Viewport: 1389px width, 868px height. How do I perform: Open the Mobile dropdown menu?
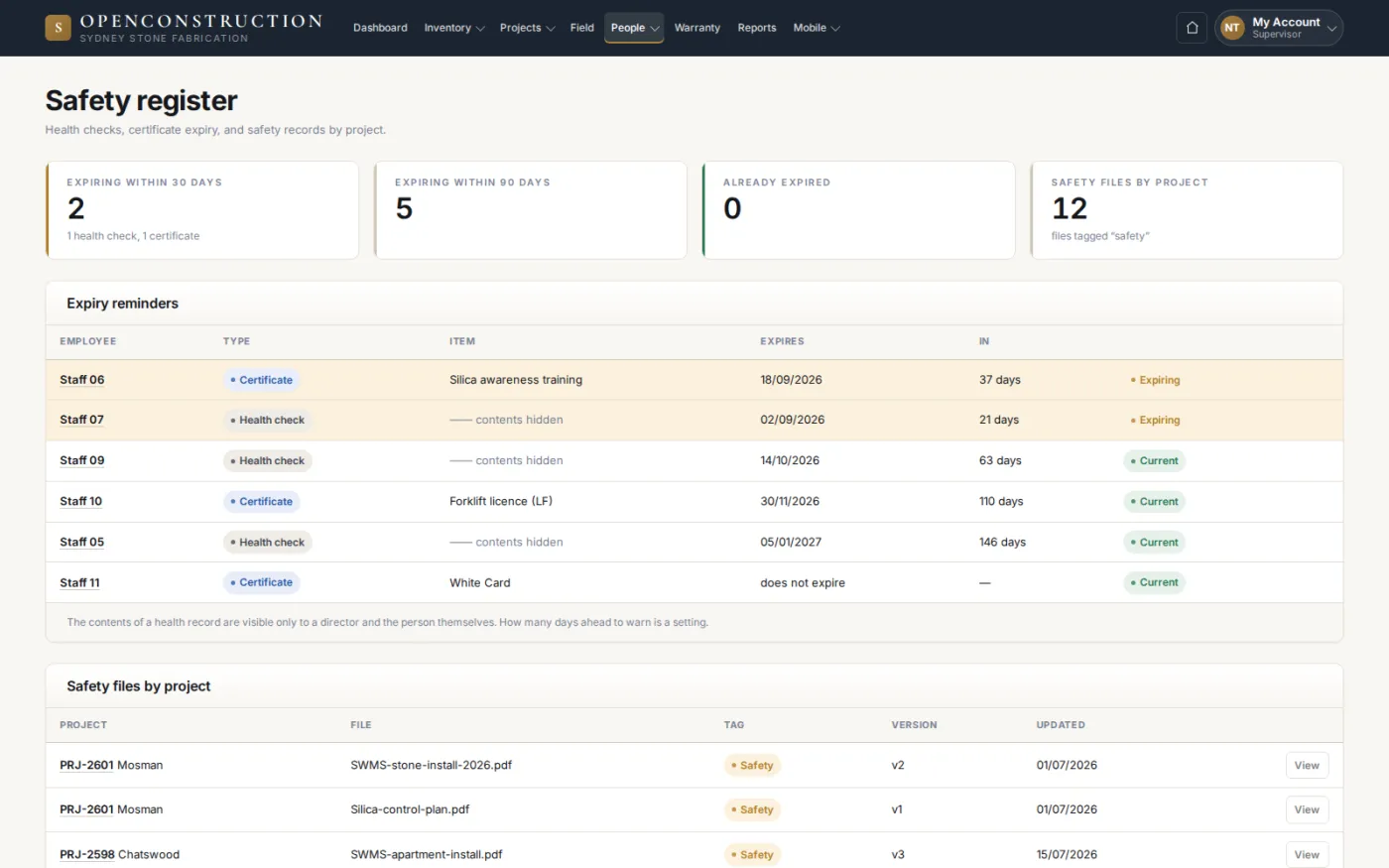(816, 28)
